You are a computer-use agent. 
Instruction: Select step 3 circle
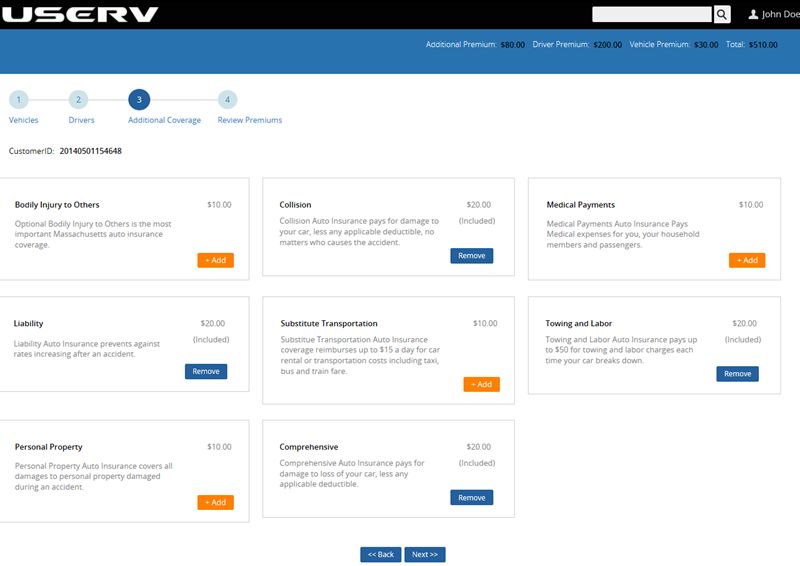click(139, 100)
